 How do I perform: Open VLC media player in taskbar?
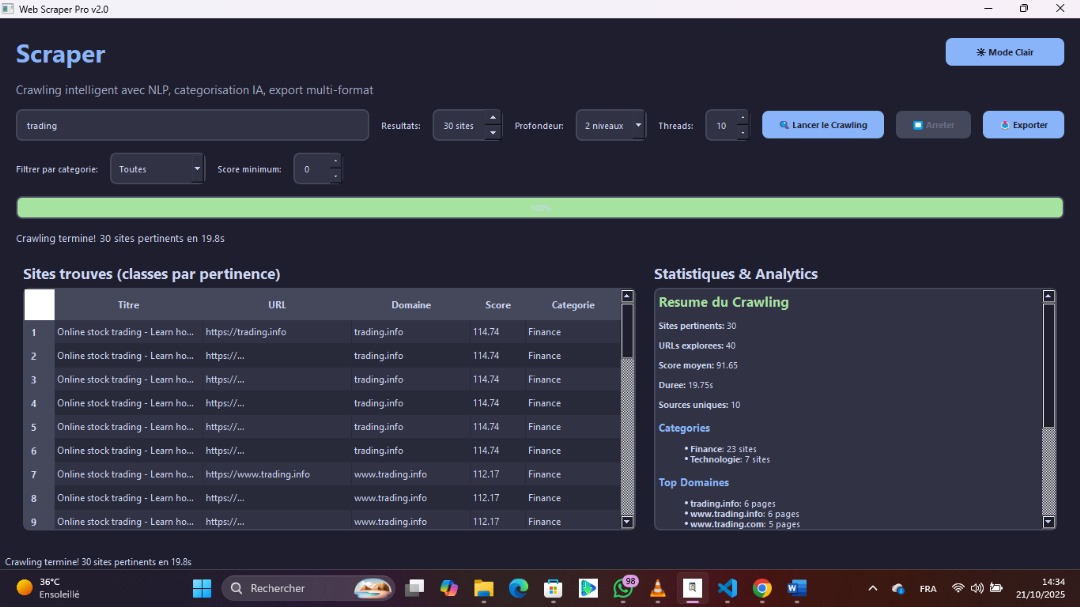[657, 588]
